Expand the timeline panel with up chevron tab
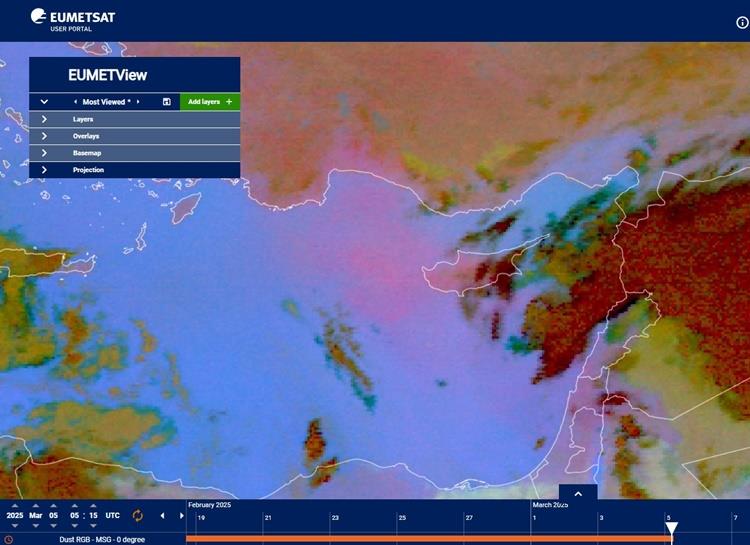 (578, 493)
